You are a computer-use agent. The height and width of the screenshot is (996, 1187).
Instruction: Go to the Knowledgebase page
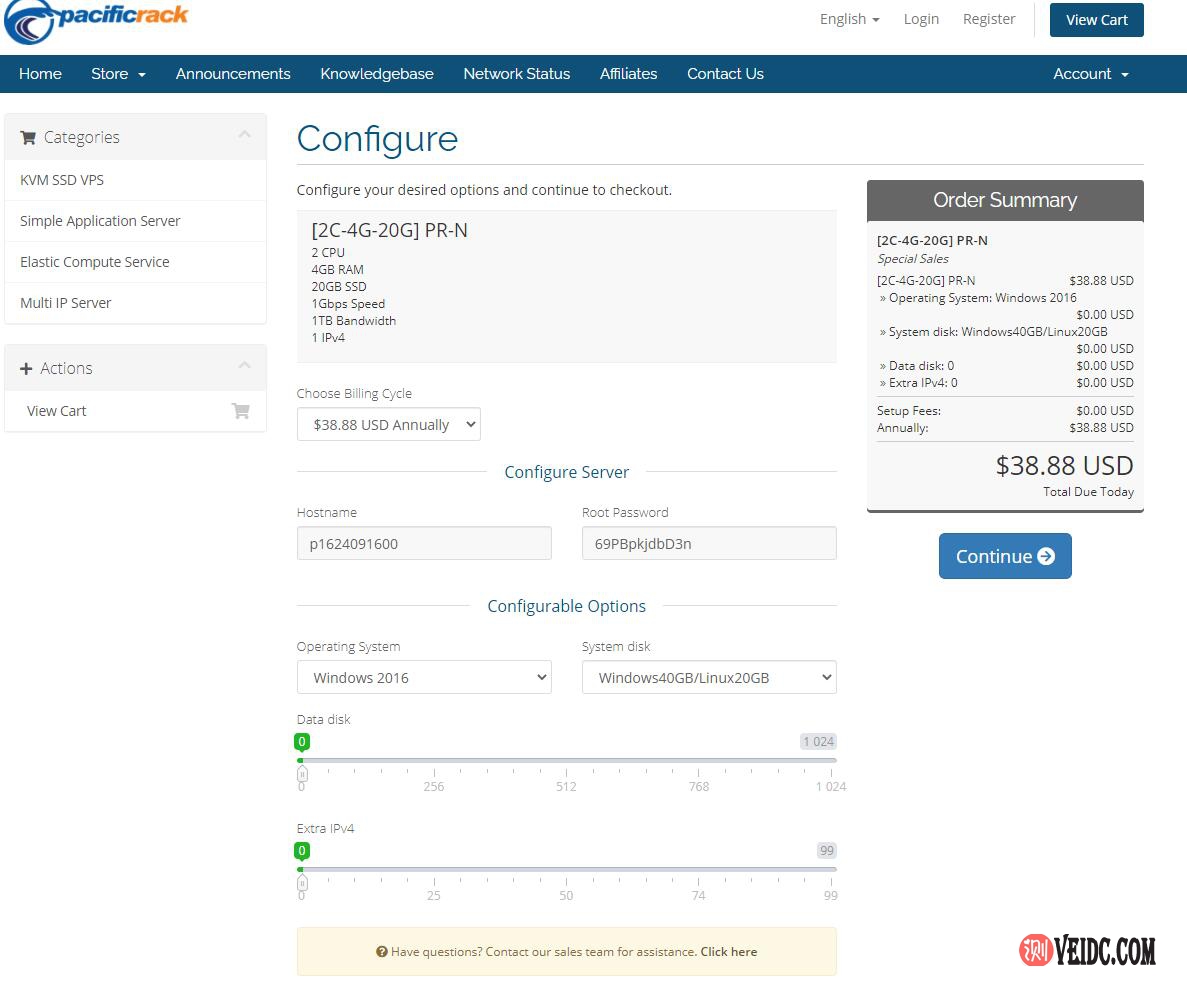pos(377,74)
